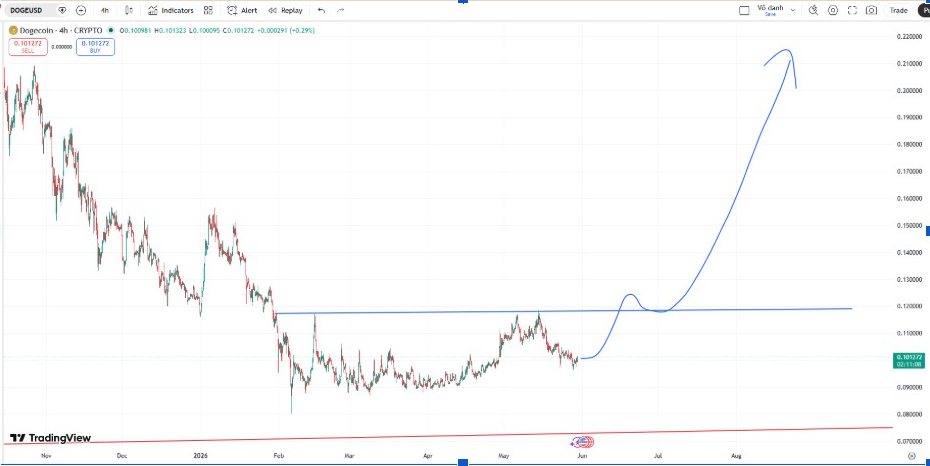Screen dimensions: 930x466
Task: Click the low value L0.100095
Action: pyautogui.click(x=204, y=30)
